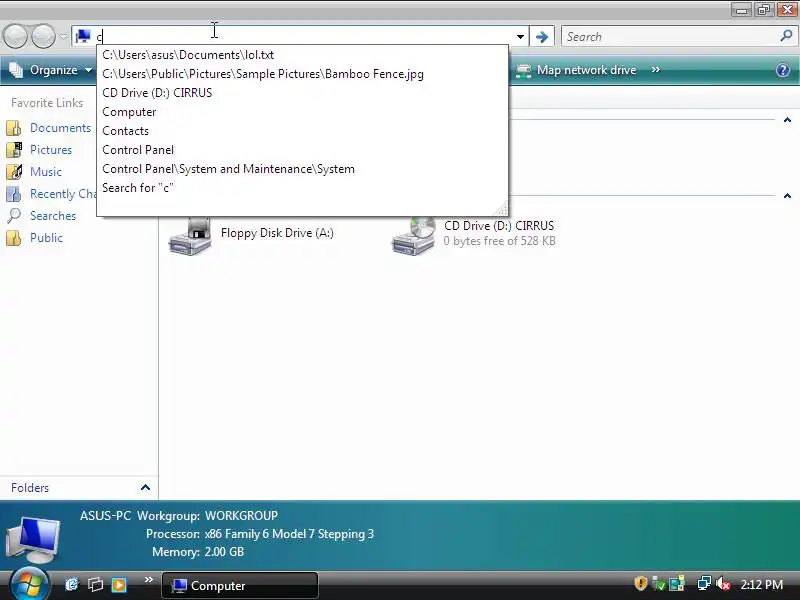This screenshot has width=800, height=600.
Task: Click the Go arrow button
Action: coord(542,37)
